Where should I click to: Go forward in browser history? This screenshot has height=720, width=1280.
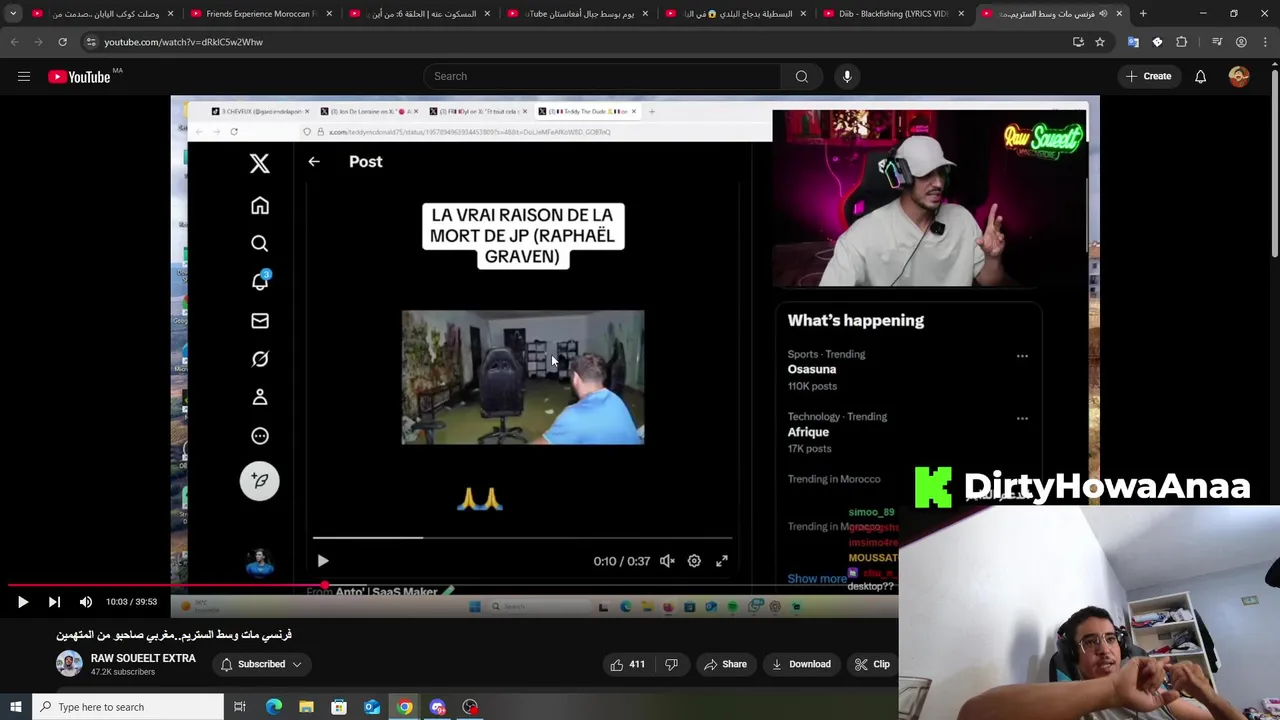[x=38, y=42]
